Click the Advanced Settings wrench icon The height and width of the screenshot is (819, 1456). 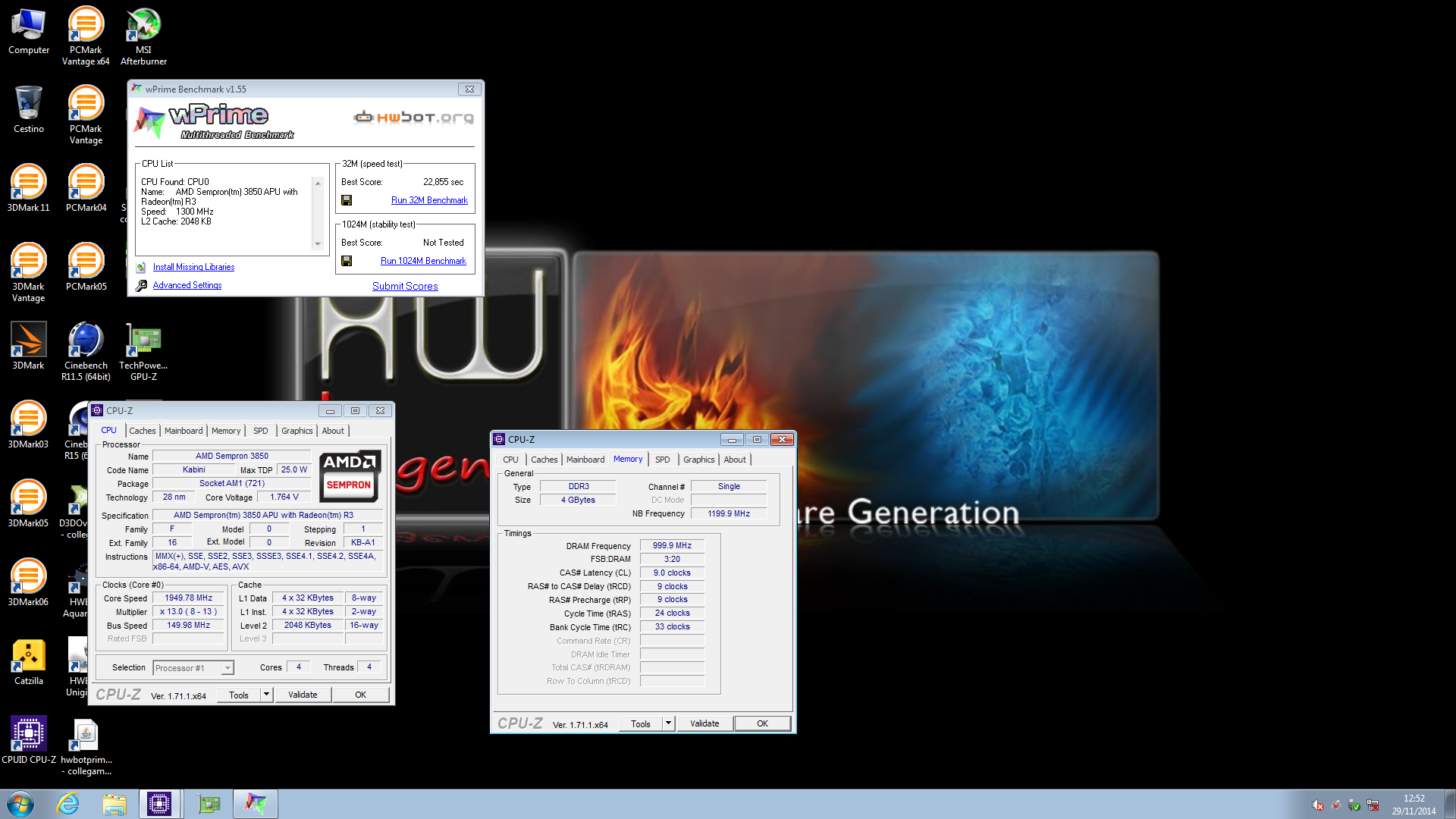[141, 285]
